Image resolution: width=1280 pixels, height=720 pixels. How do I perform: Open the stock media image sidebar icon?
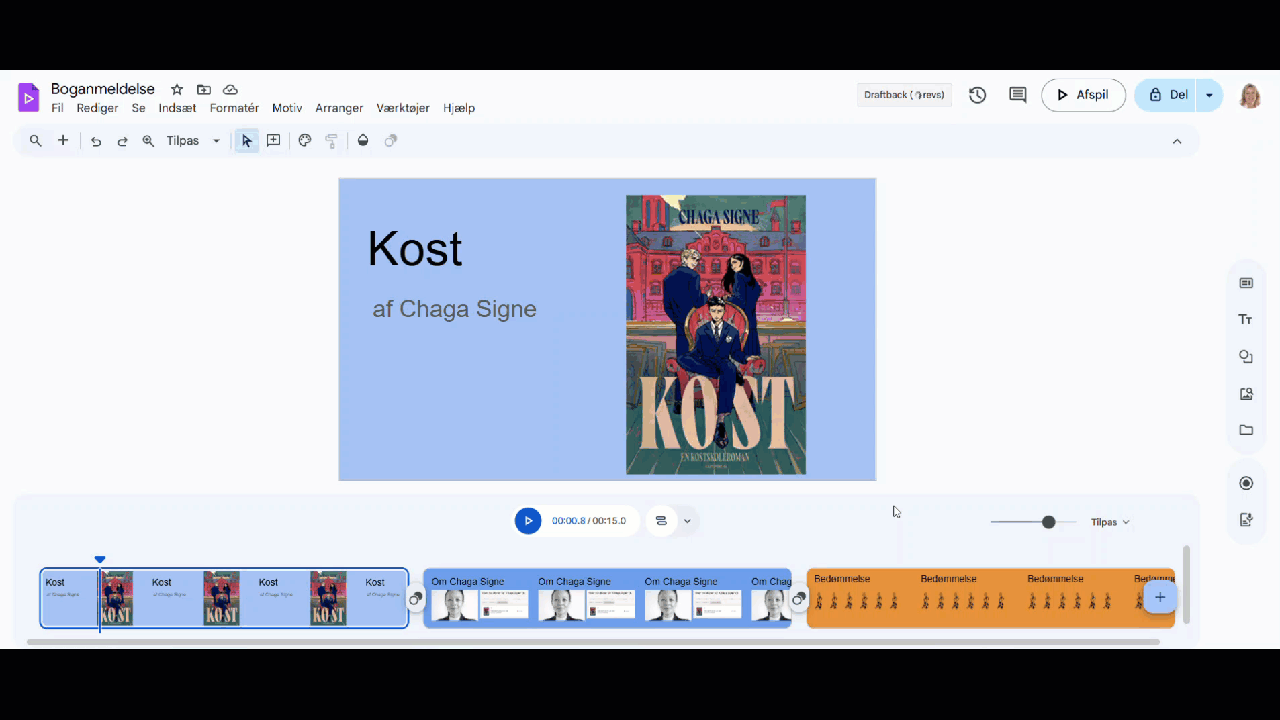pos(1246,394)
